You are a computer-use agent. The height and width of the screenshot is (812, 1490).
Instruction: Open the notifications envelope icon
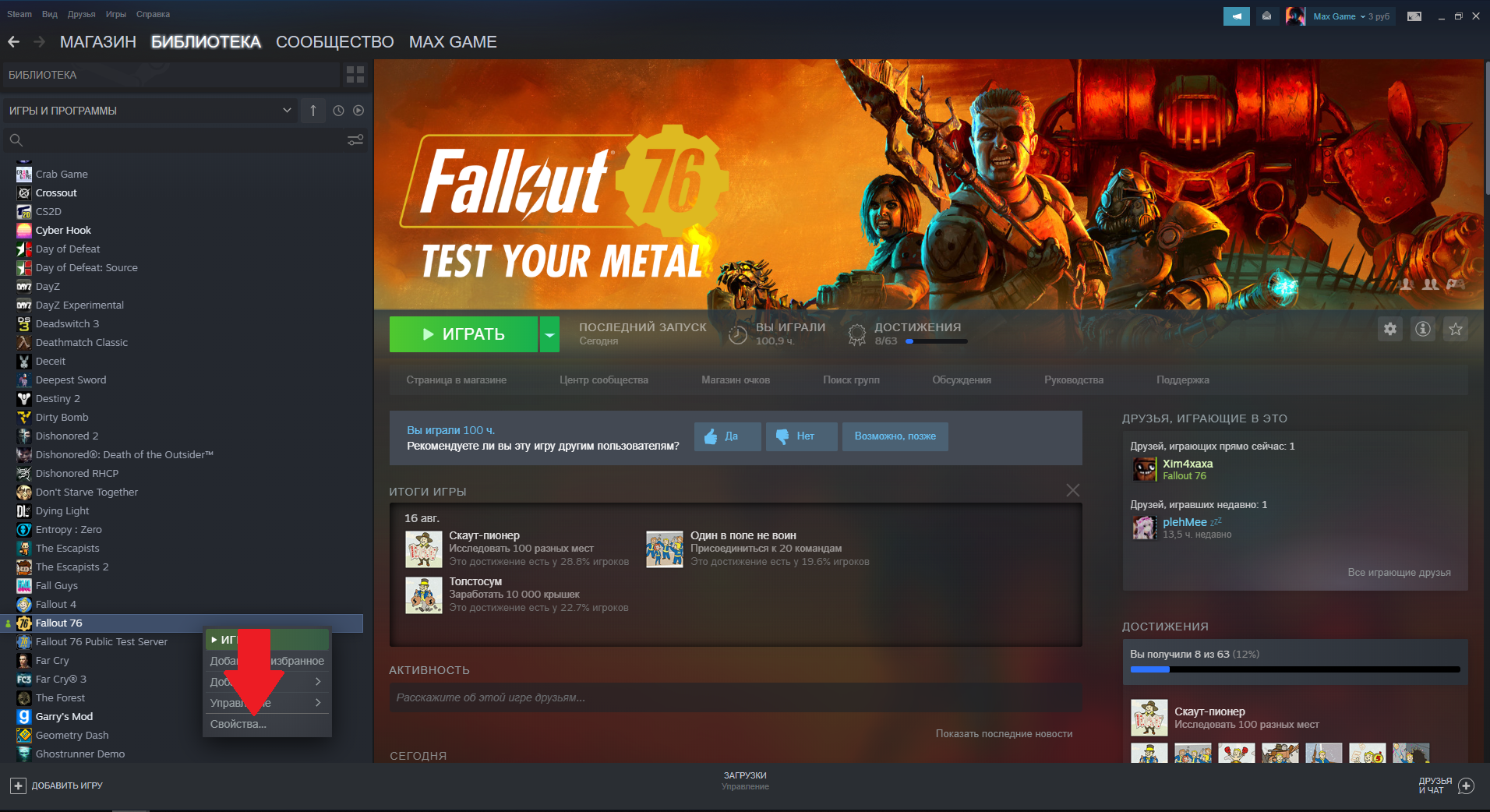pos(1266,16)
